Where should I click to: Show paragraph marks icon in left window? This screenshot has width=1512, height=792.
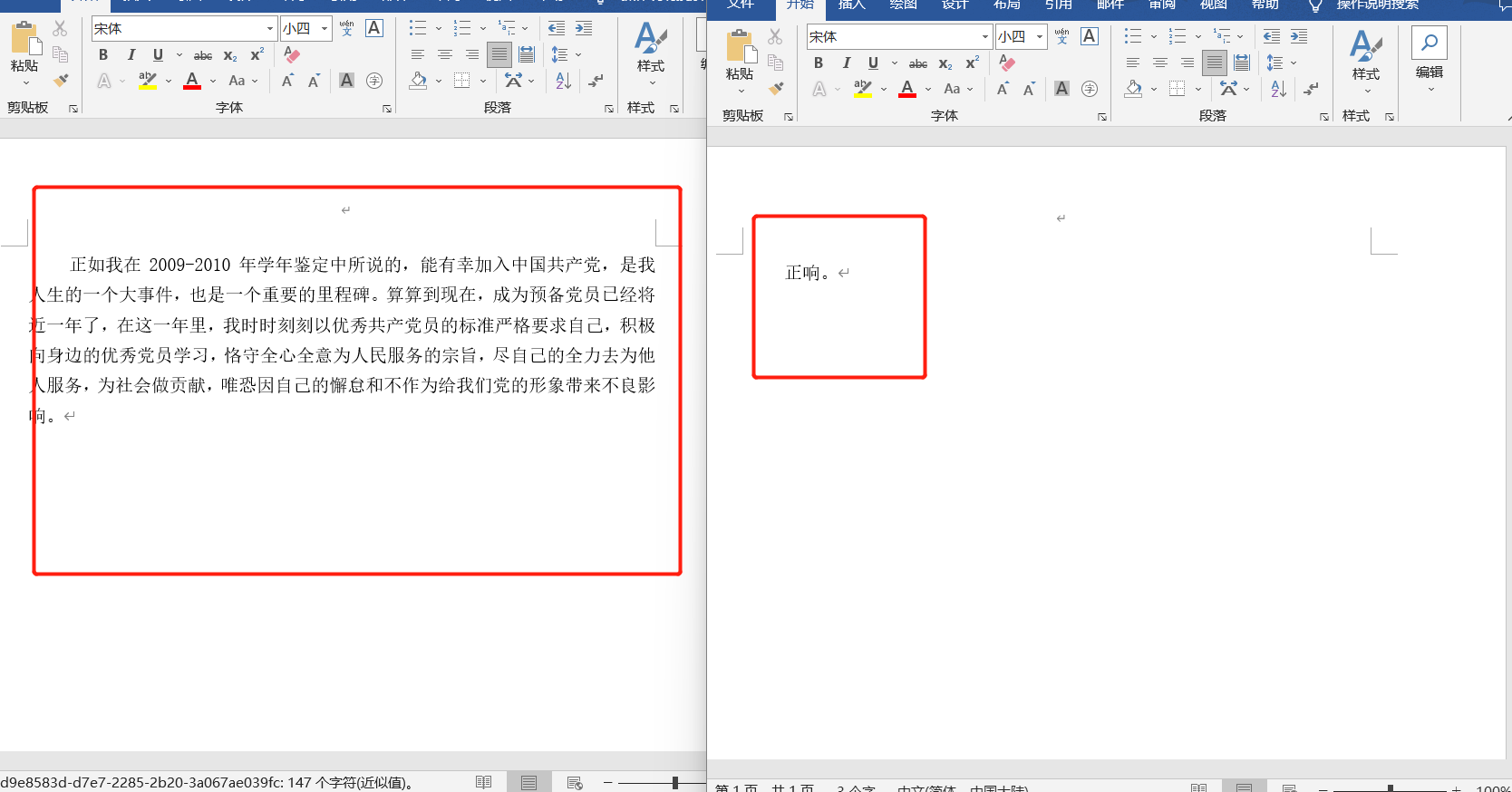click(x=596, y=81)
